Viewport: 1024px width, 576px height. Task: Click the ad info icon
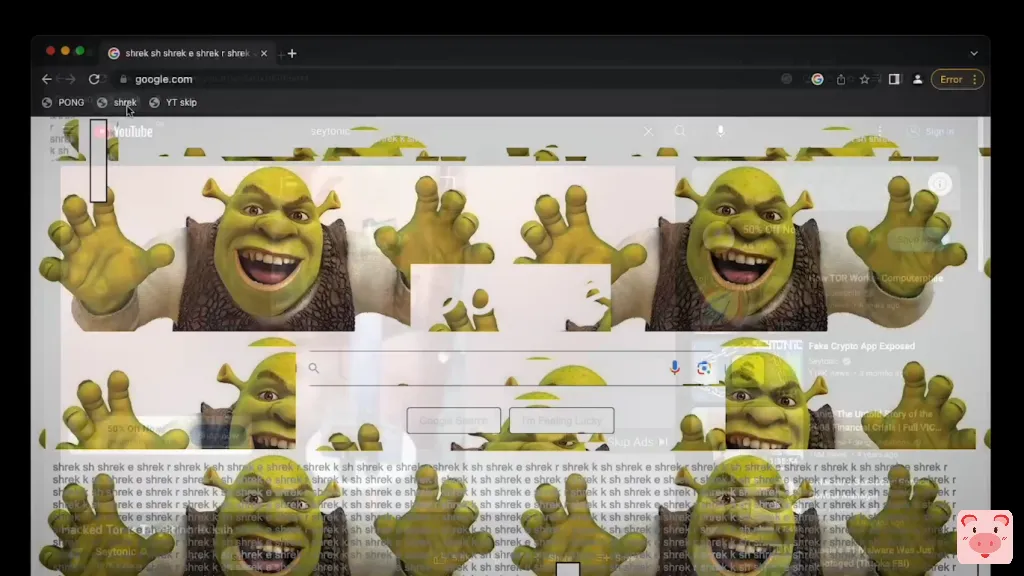(940, 184)
